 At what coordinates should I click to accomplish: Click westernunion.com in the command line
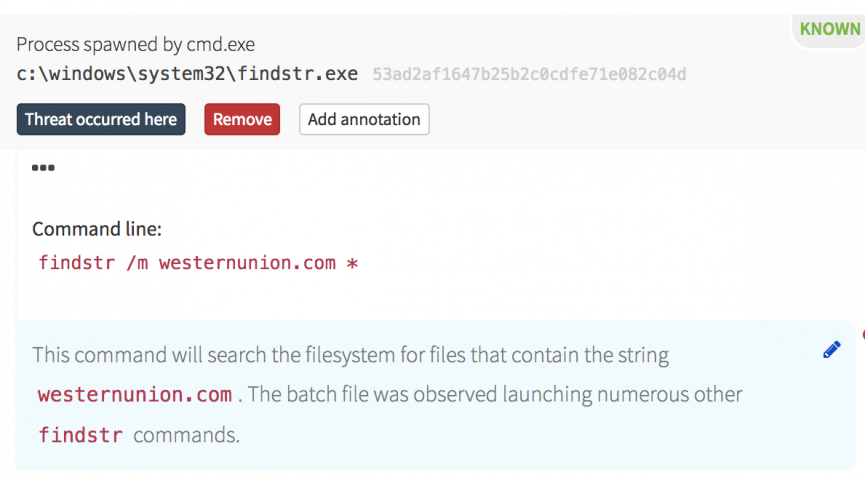pyautogui.click(x=247, y=263)
